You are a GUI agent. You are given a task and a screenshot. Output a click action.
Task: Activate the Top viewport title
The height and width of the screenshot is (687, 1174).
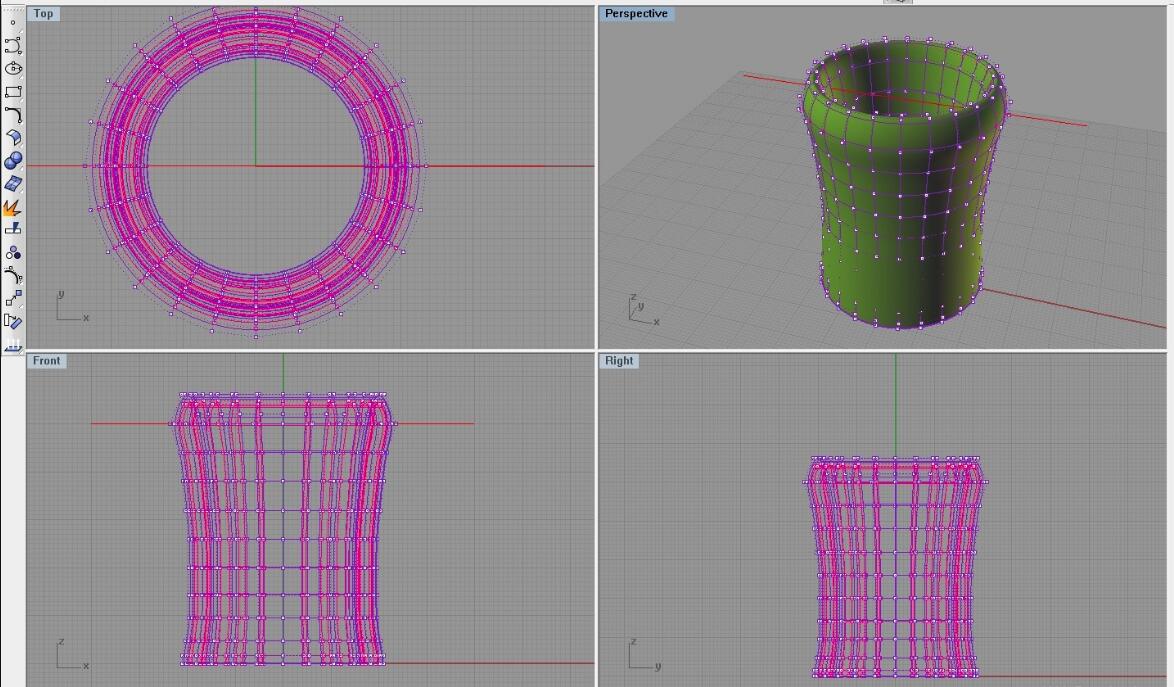(43, 14)
